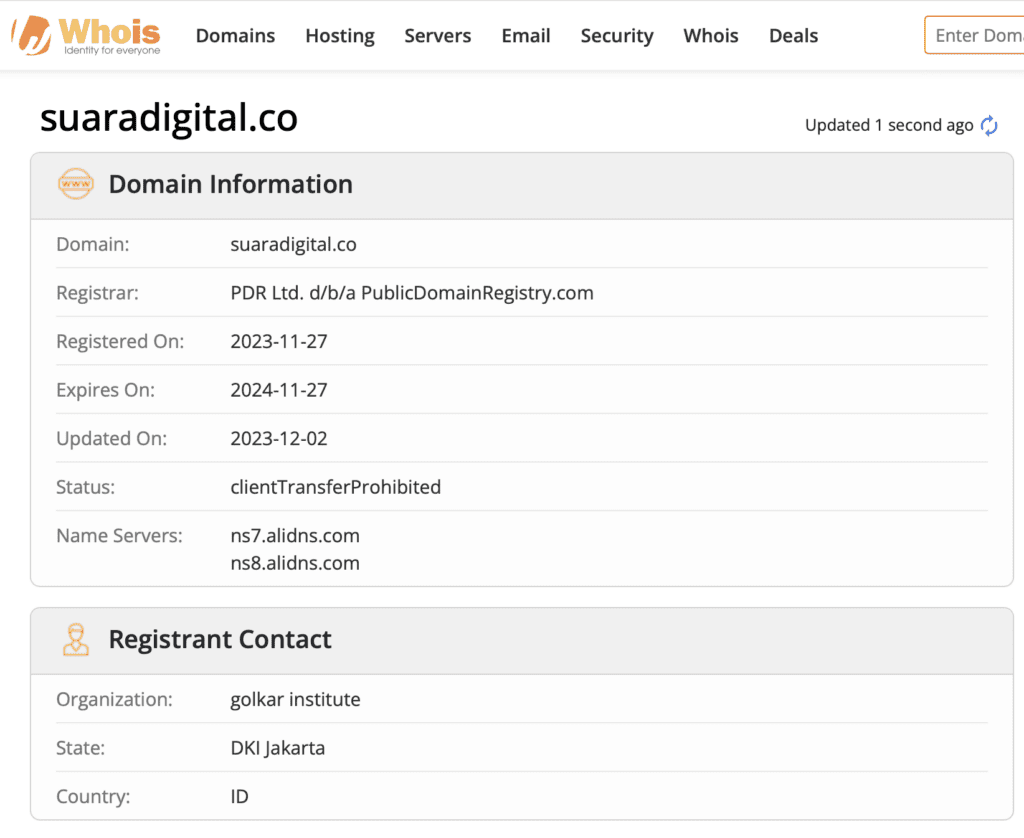Open the Hosting menu

point(340,36)
